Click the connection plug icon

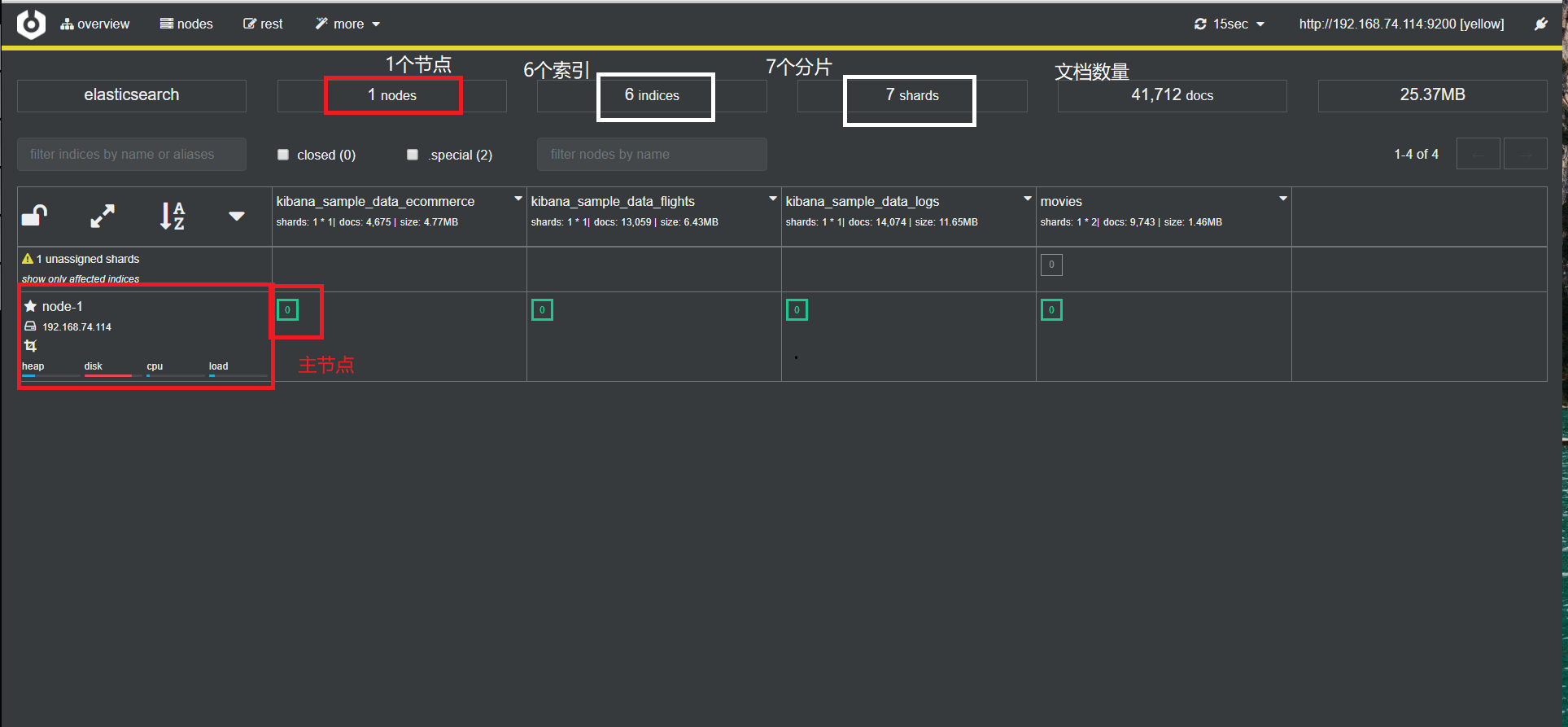[x=1541, y=24]
